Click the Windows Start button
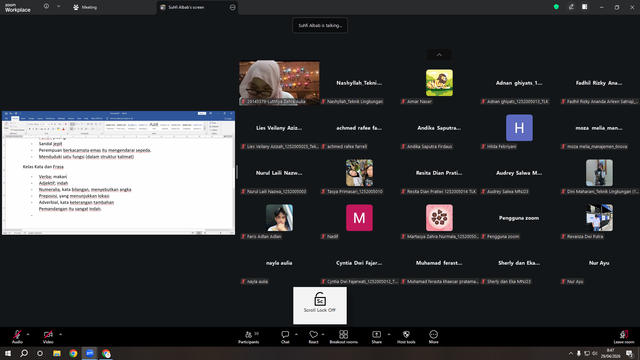 click(x=8, y=353)
